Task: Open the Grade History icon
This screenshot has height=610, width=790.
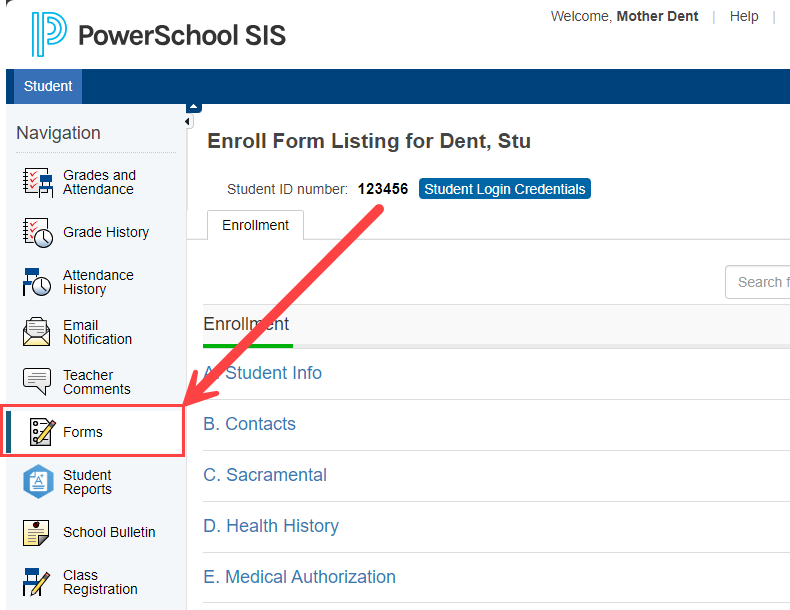Action: (x=38, y=232)
